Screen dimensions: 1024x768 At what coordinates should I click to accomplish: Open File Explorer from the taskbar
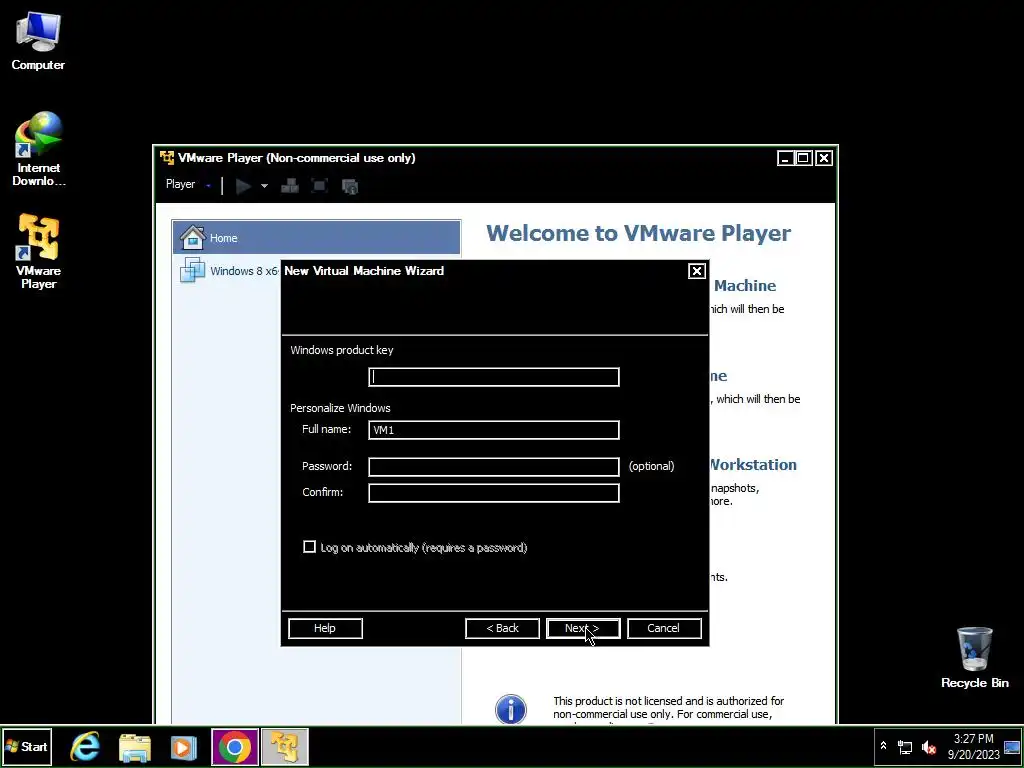(135, 746)
